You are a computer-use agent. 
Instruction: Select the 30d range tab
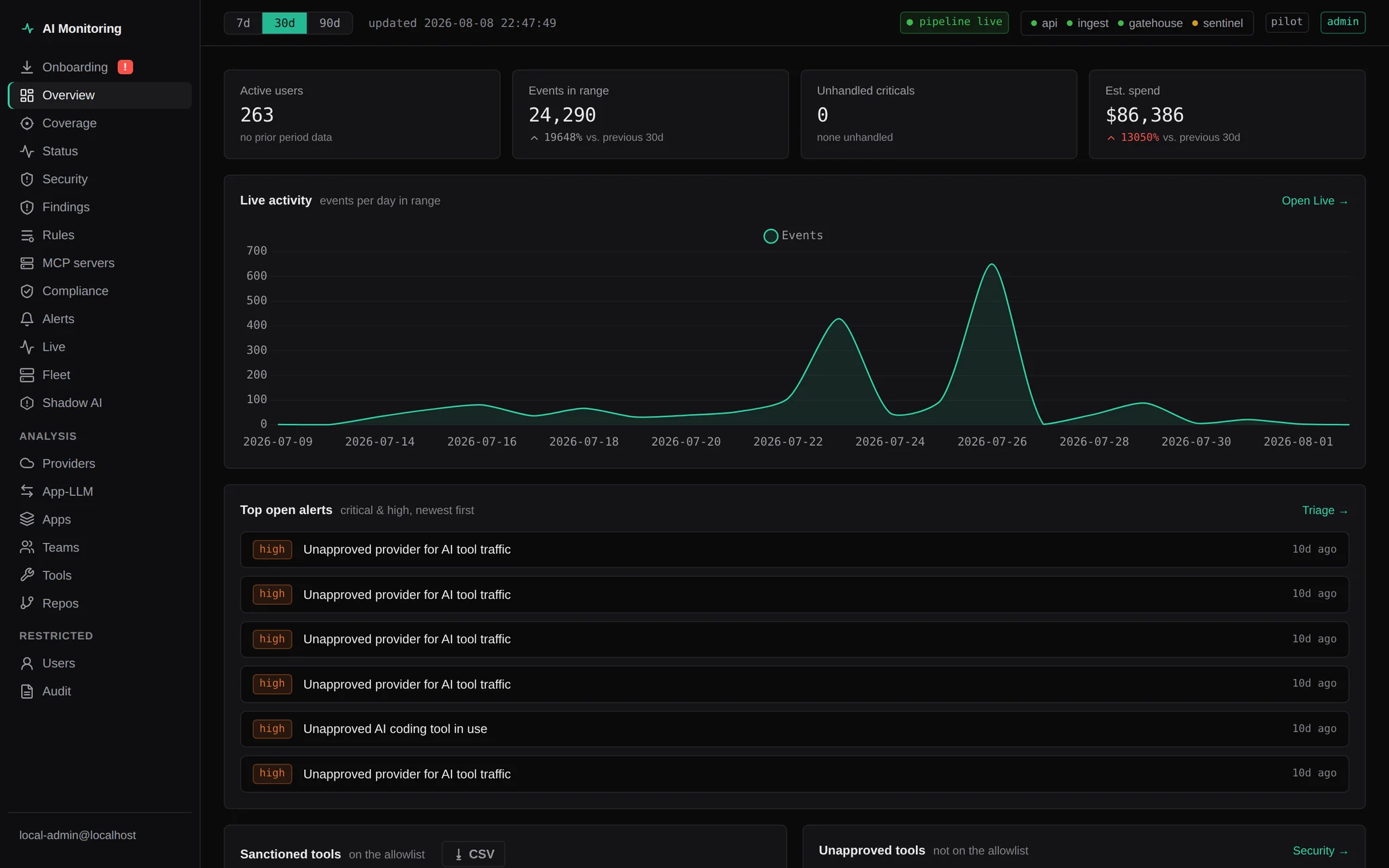pos(284,23)
